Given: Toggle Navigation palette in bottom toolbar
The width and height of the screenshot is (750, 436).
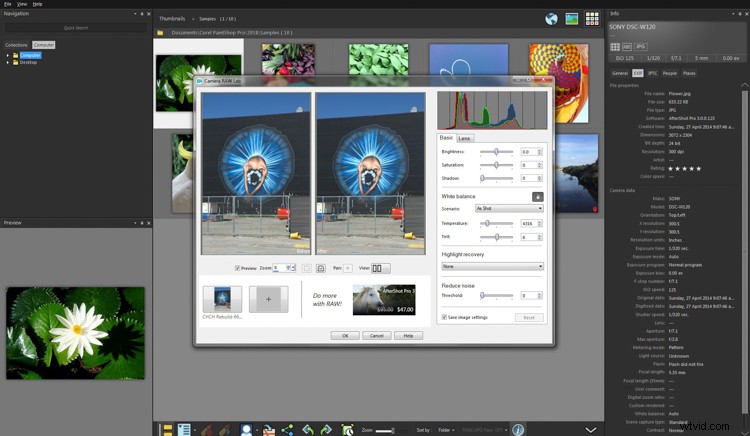Looking at the screenshot, I should (167, 429).
